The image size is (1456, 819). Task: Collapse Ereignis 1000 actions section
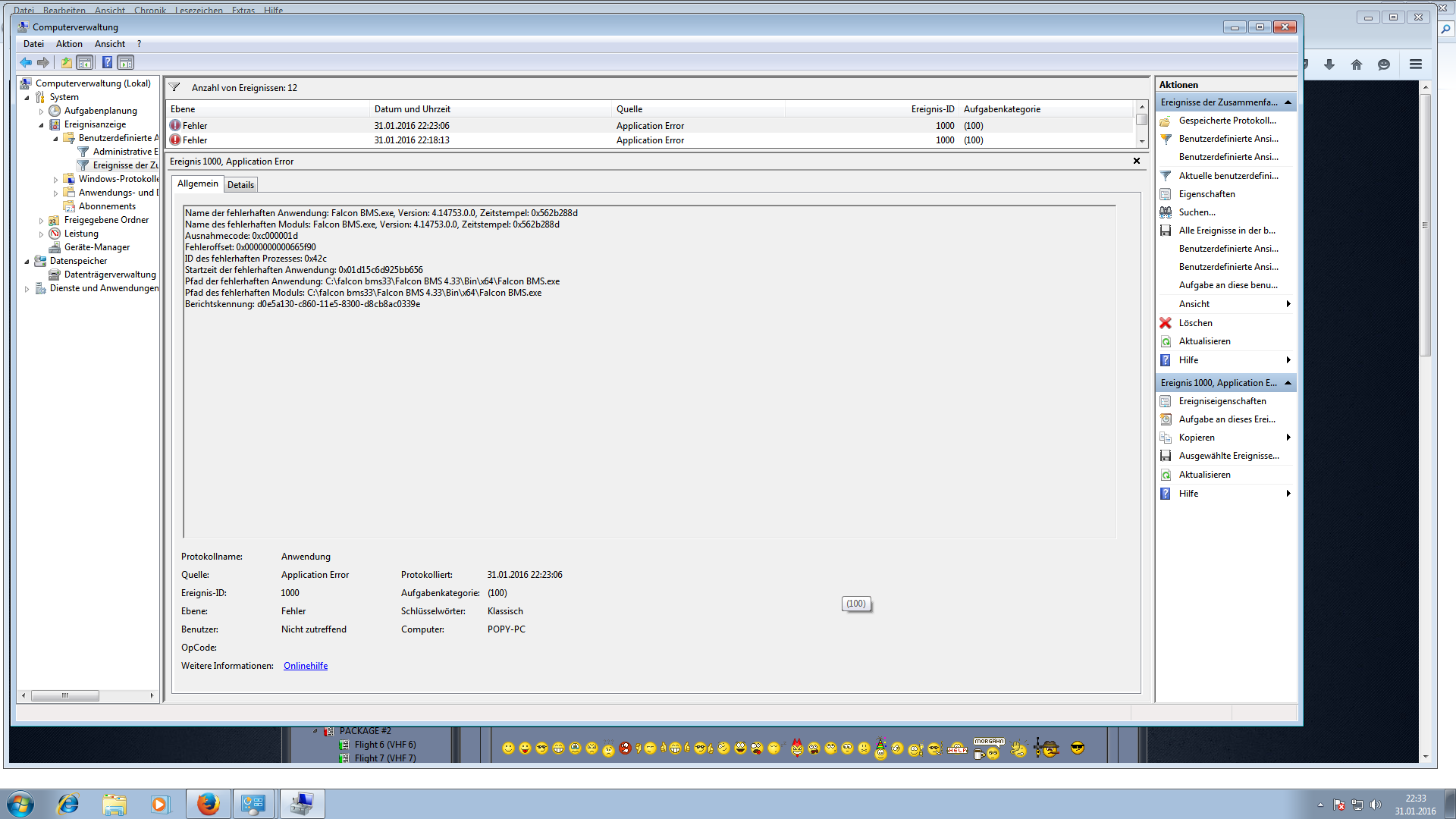point(1288,383)
